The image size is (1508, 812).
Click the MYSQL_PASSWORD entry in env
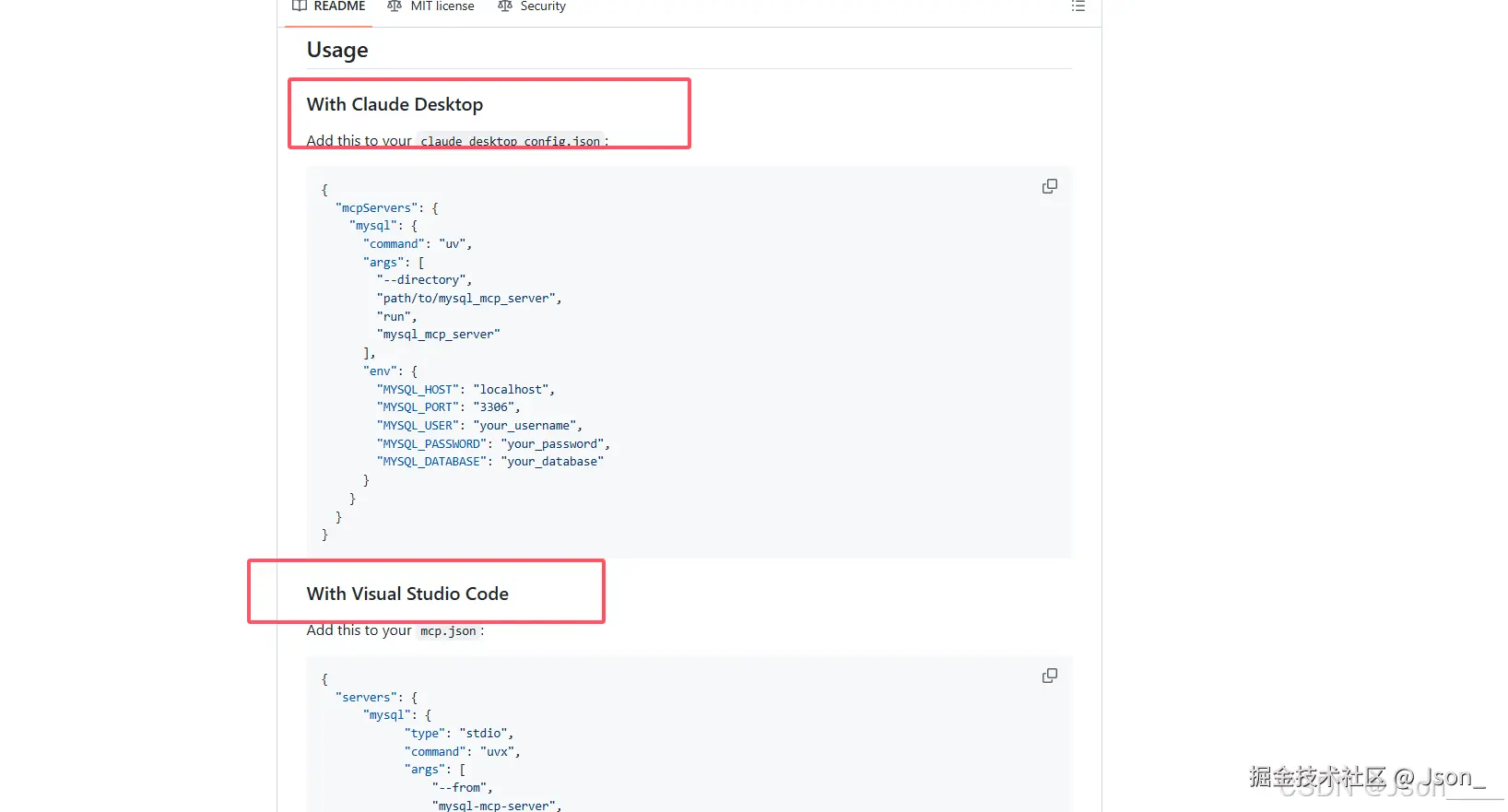493,444
